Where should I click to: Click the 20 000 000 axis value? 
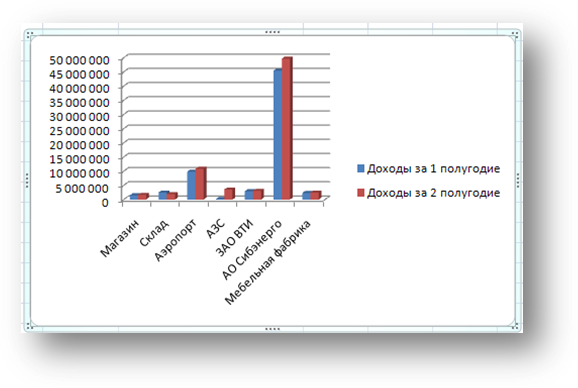[80, 145]
